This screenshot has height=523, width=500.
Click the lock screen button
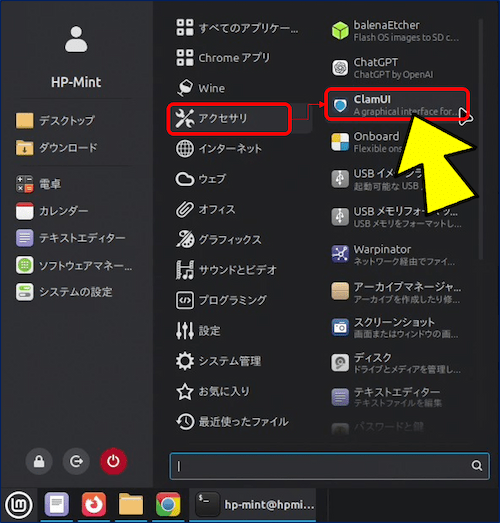point(39,462)
